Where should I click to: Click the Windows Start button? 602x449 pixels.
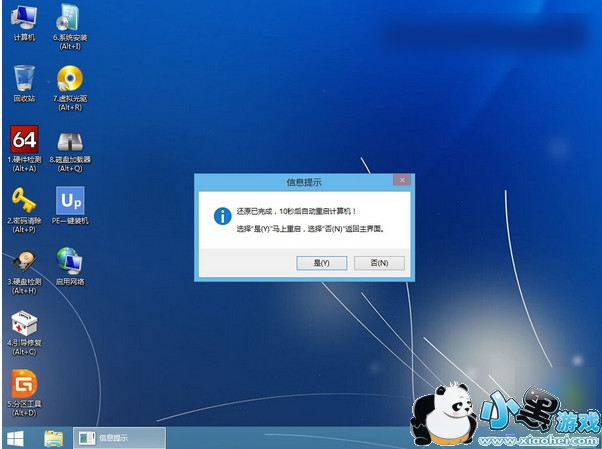point(15,438)
